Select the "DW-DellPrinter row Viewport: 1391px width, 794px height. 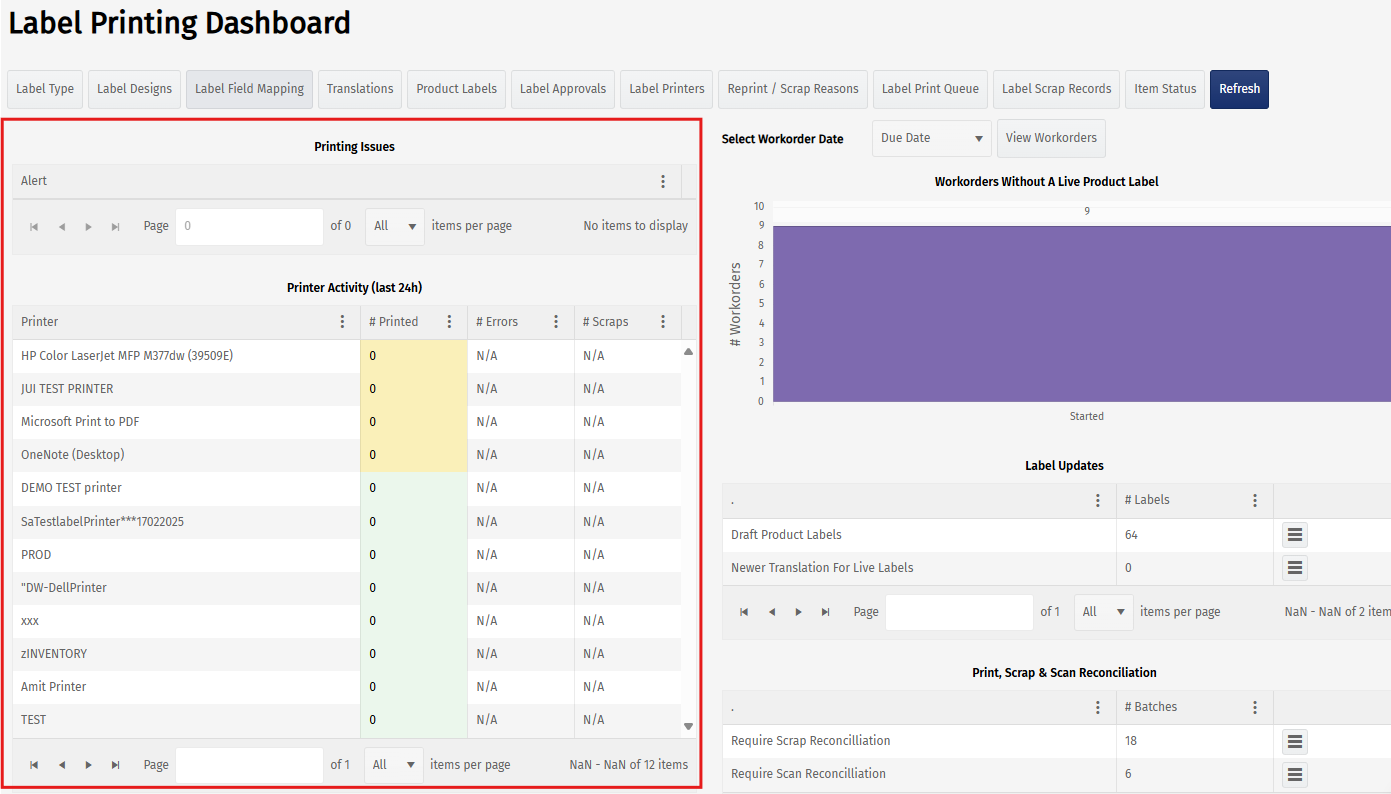point(347,588)
